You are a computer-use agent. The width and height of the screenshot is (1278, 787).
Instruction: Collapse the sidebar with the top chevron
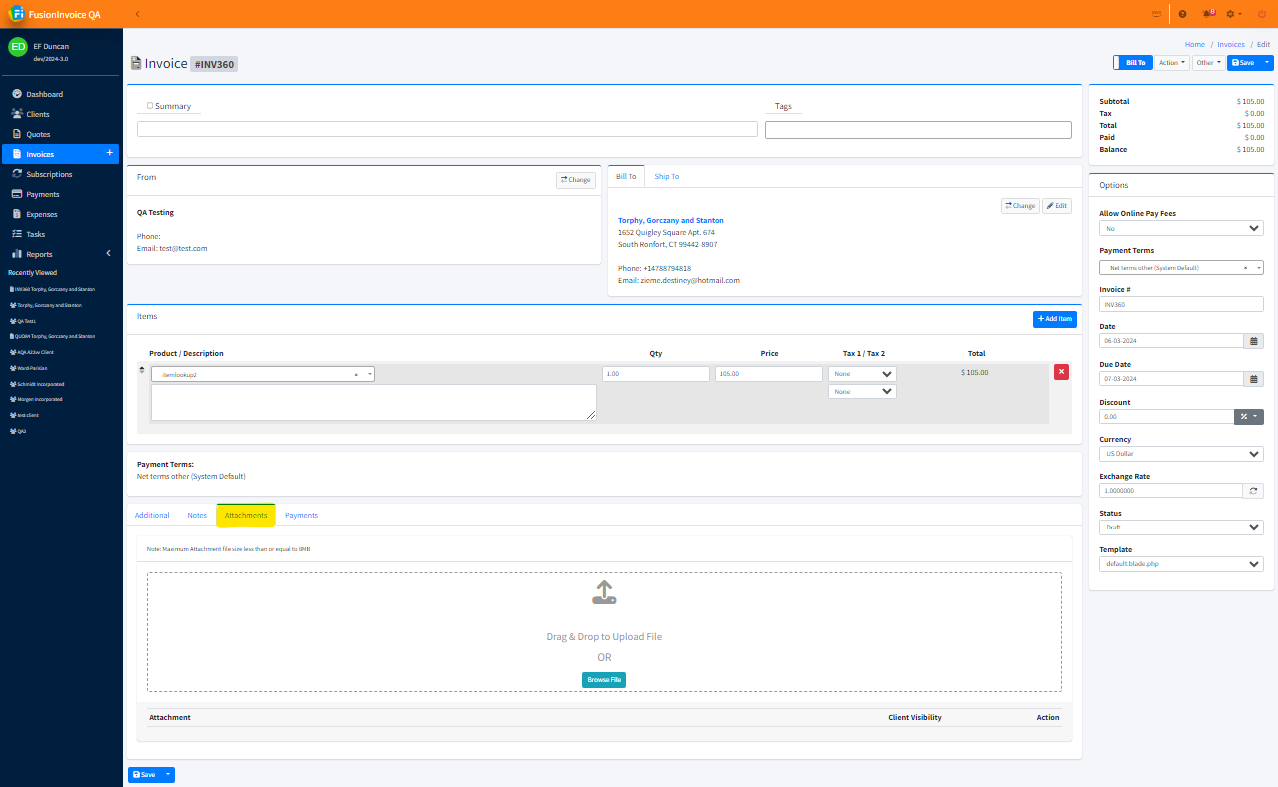point(137,14)
